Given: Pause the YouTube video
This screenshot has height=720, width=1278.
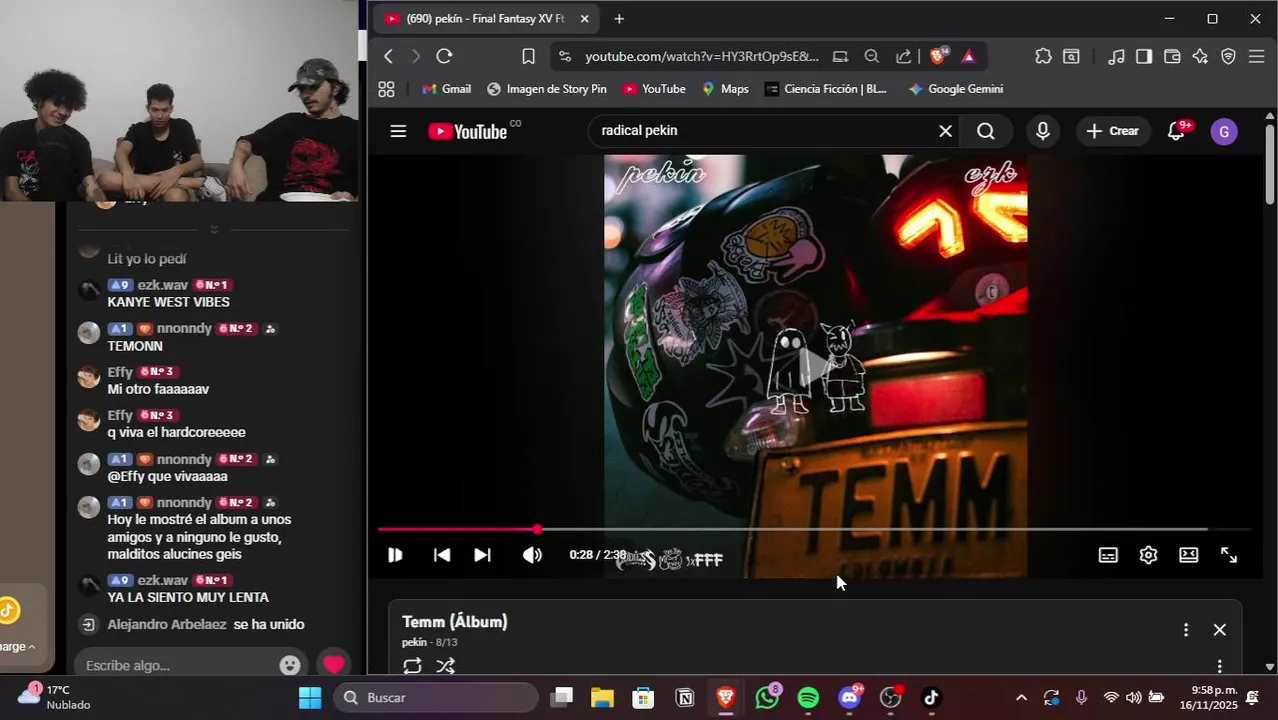Looking at the screenshot, I should click(395, 555).
